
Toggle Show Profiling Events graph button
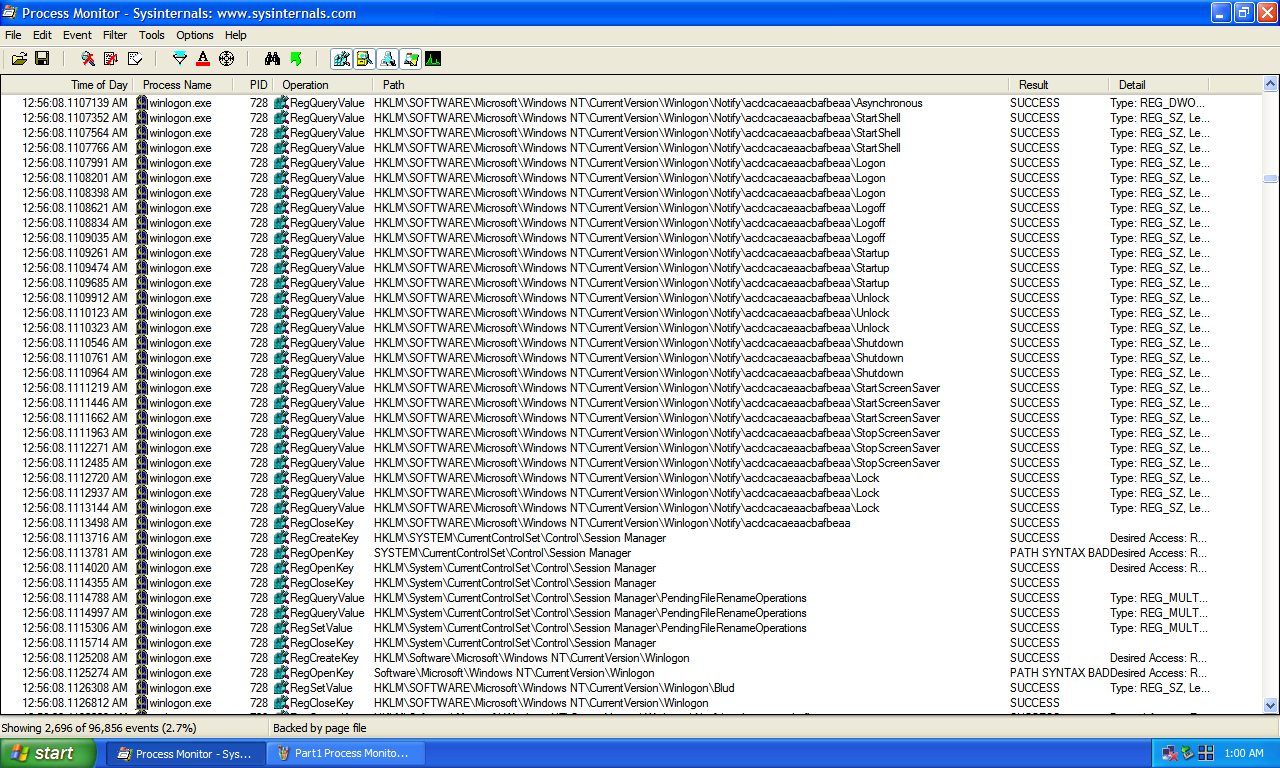[x=433, y=59]
